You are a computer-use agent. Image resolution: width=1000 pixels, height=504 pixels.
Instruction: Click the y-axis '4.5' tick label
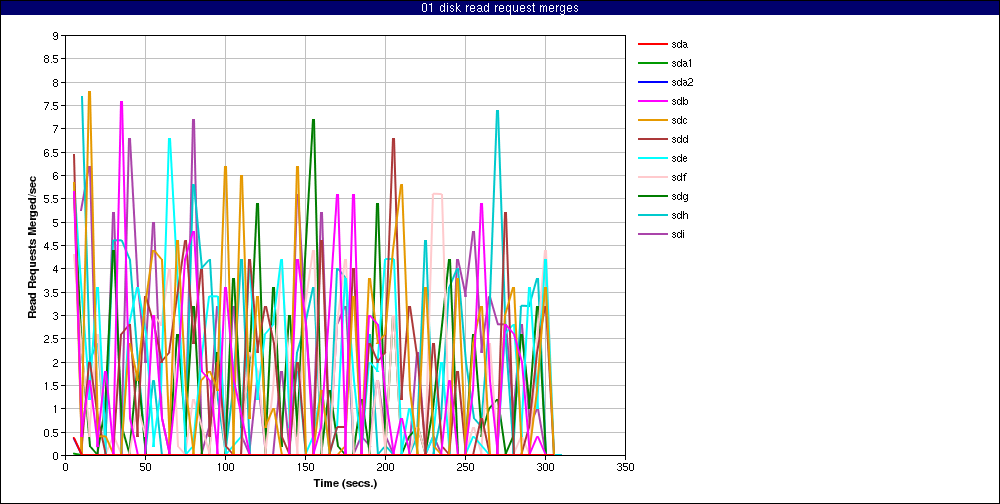(52, 246)
